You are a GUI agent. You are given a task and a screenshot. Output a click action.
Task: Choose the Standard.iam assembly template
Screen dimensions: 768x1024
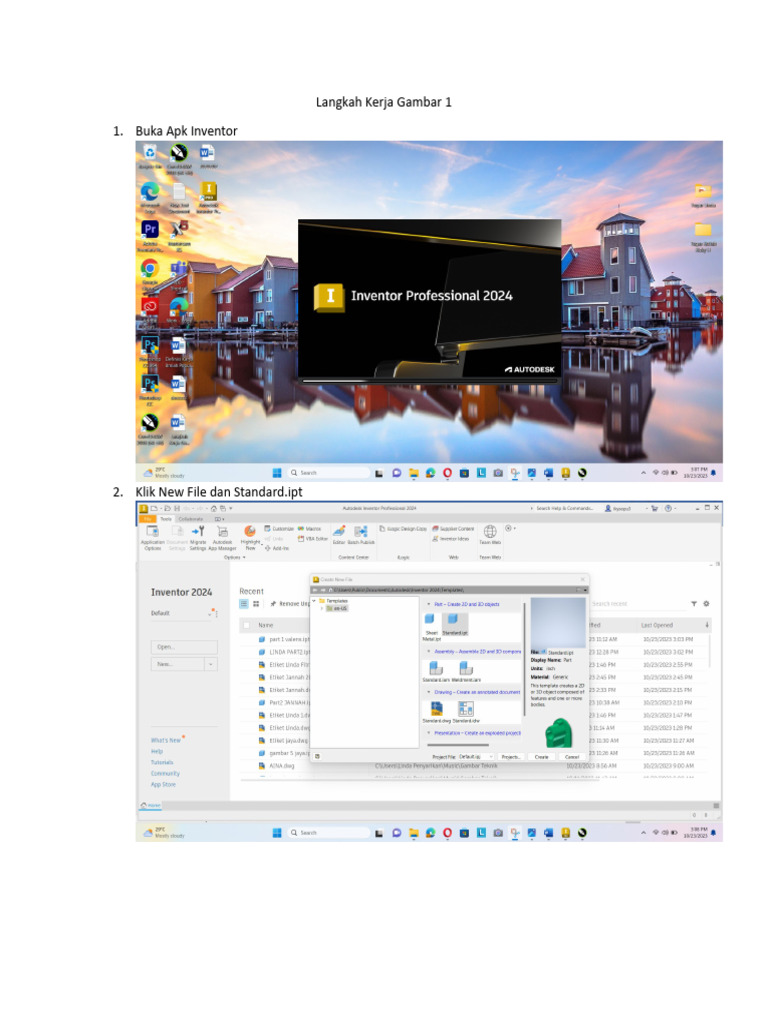click(436, 668)
